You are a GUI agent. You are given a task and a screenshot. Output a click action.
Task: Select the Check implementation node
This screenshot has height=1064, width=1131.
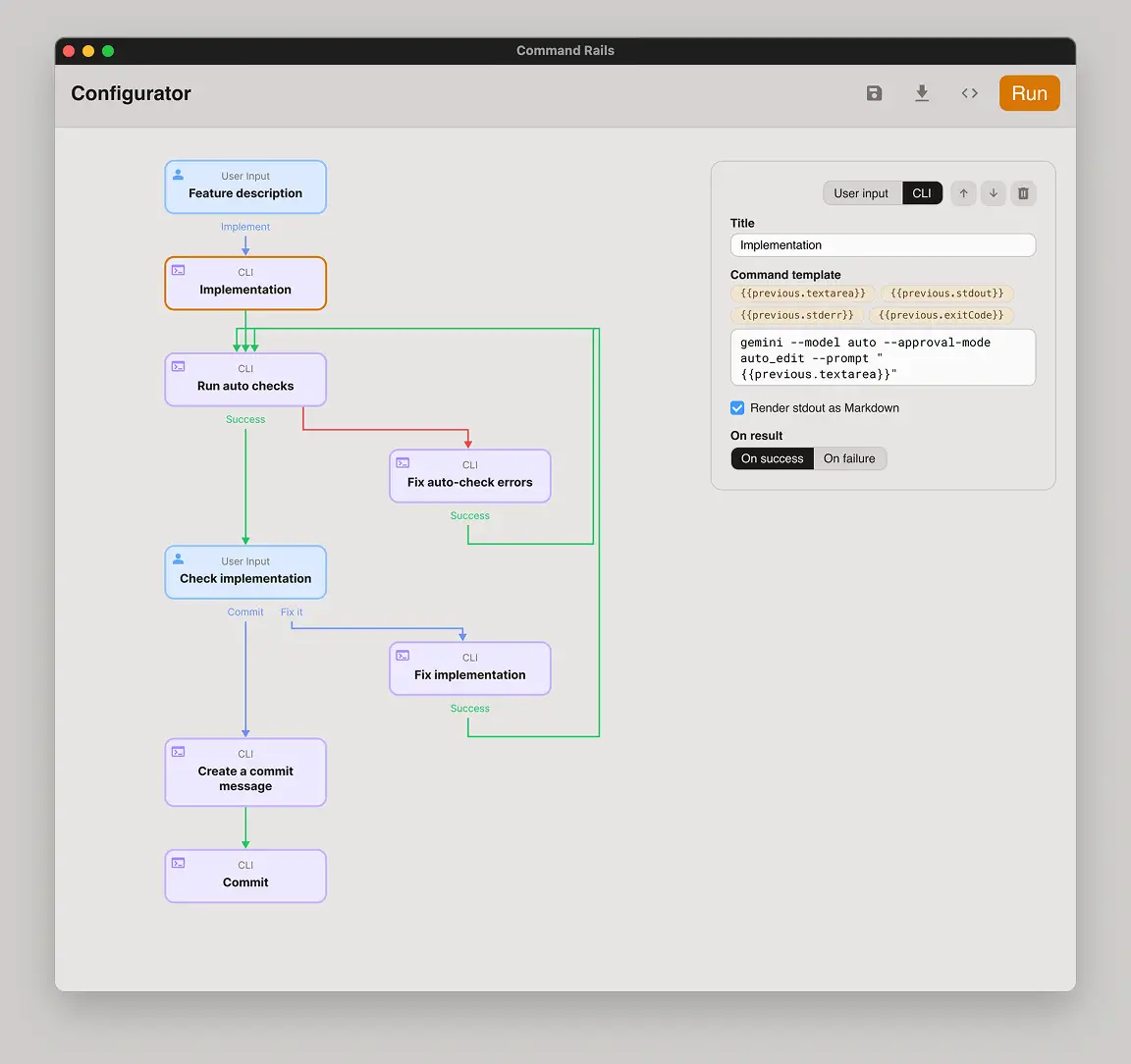click(x=245, y=572)
